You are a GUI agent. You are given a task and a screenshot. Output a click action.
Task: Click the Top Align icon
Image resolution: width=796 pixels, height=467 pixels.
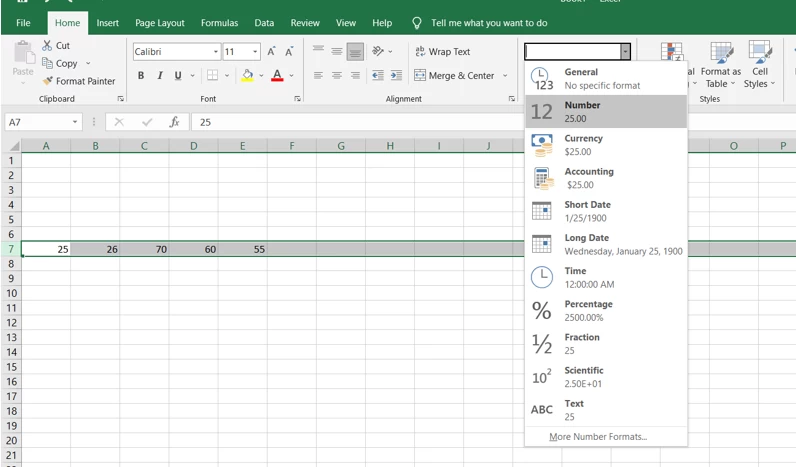pos(318,51)
